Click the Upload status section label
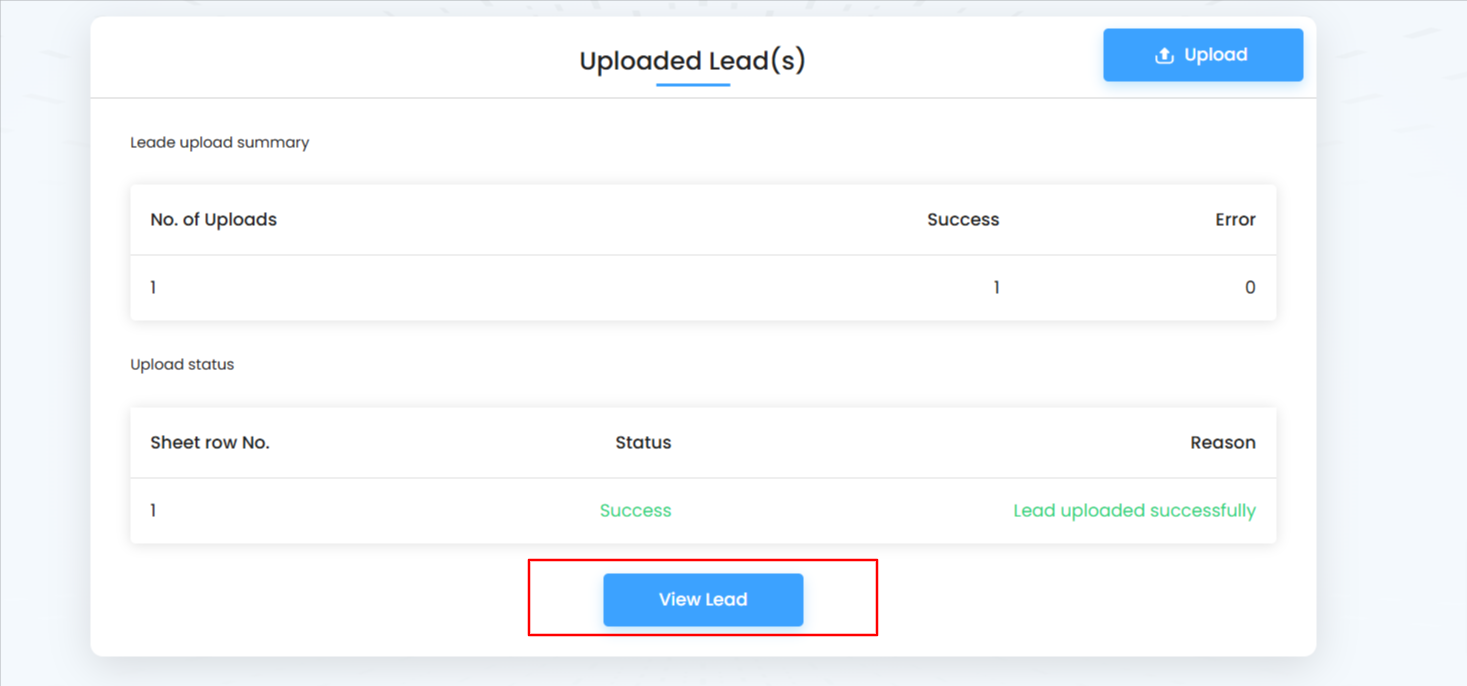 point(182,365)
